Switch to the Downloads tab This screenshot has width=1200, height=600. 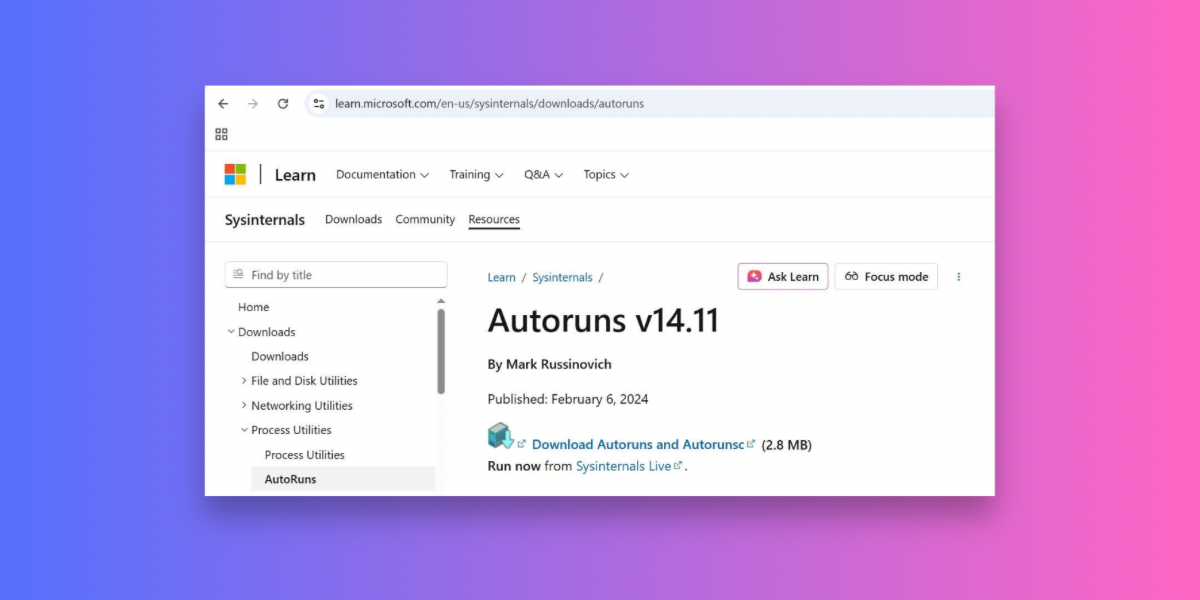click(x=353, y=219)
